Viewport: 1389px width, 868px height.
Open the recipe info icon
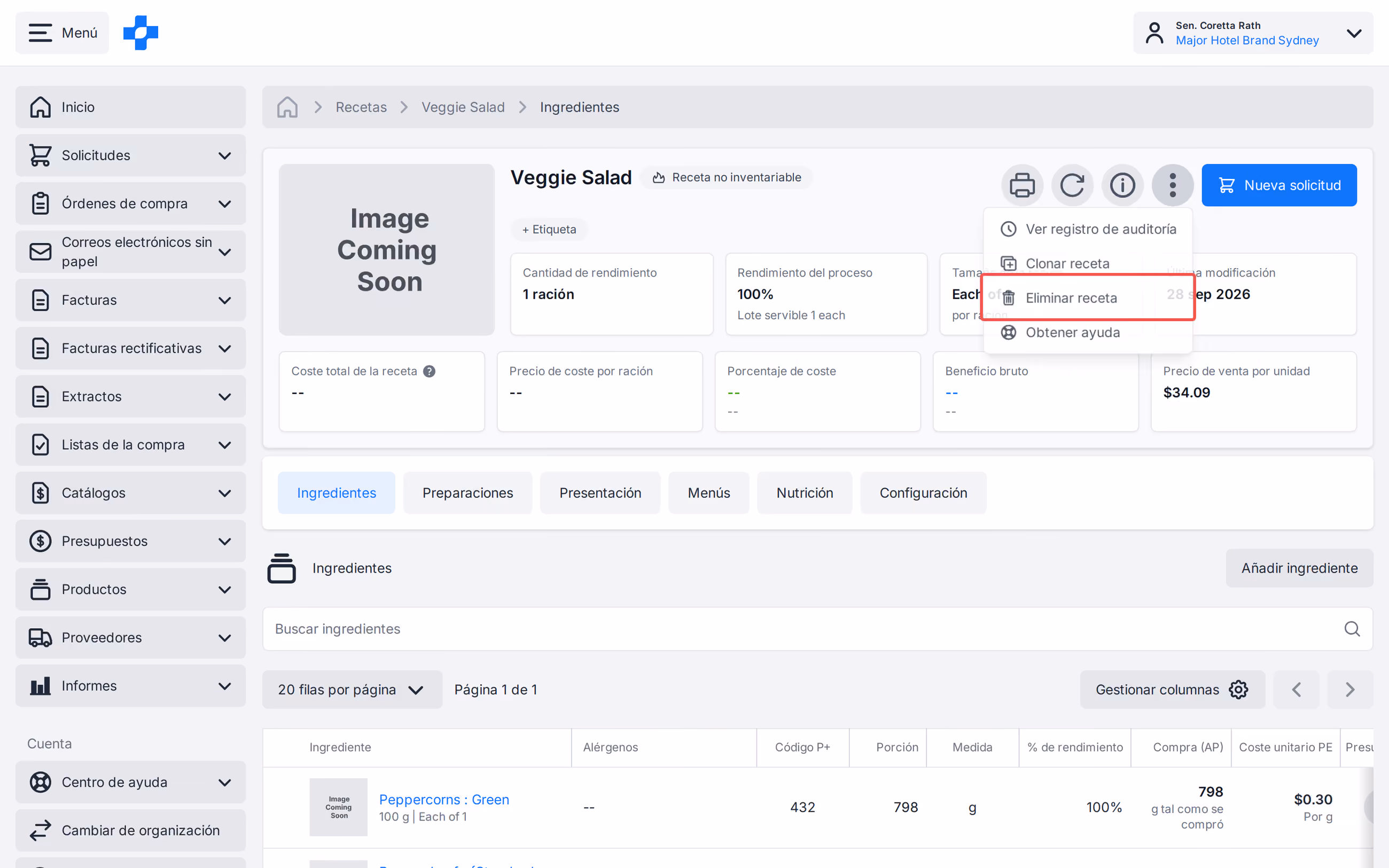[x=1122, y=185]
